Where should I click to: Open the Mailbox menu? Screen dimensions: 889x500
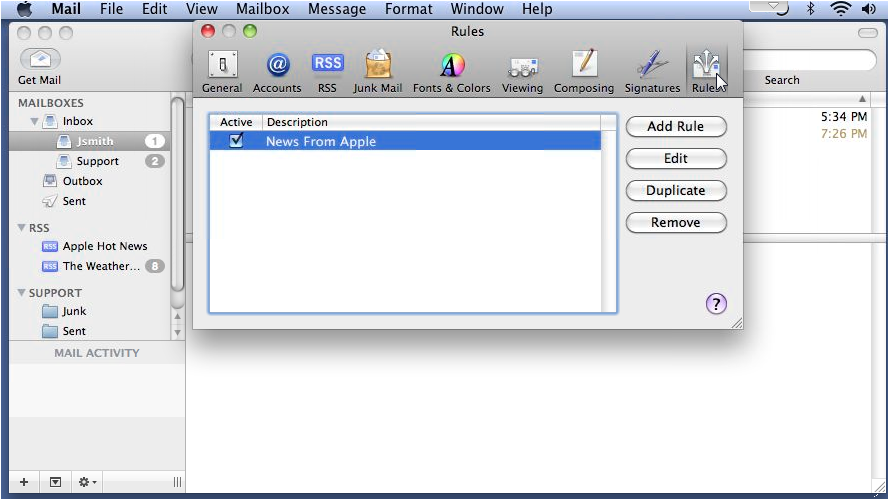pyautogui.click(x=263, y=9)
